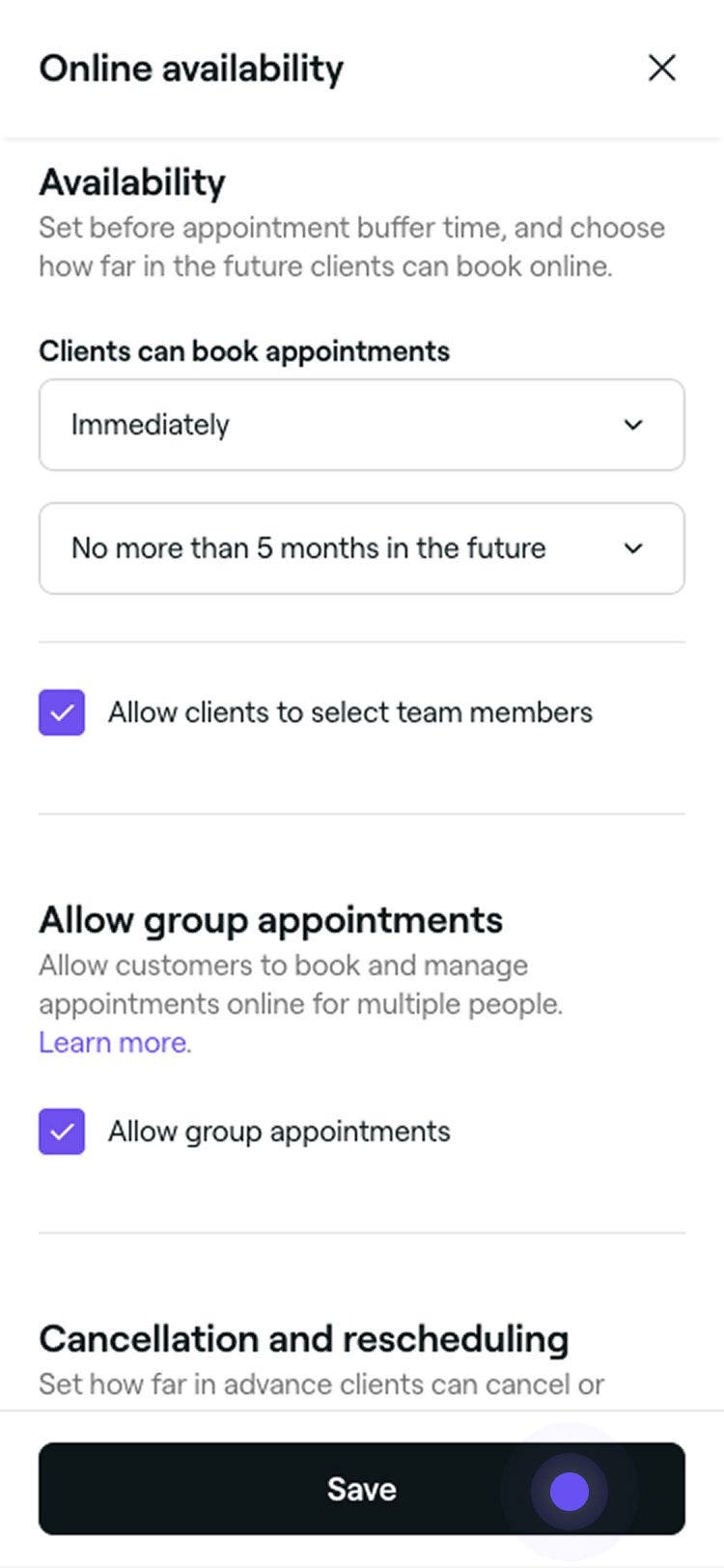Click the chevron arrow beside Immediately
Screen dimensions: 724x1568
[x=633, y=425]
